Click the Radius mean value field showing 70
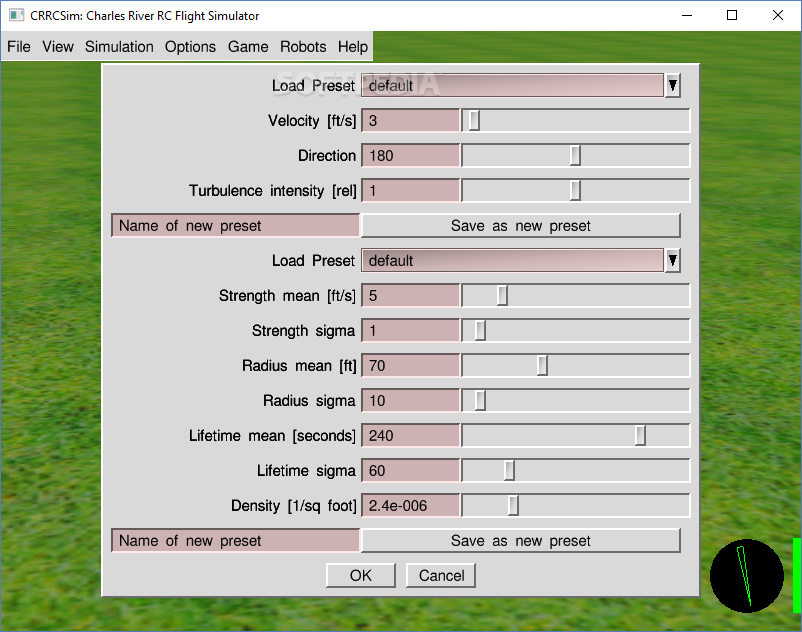802x632 pixels. (411, 366)
